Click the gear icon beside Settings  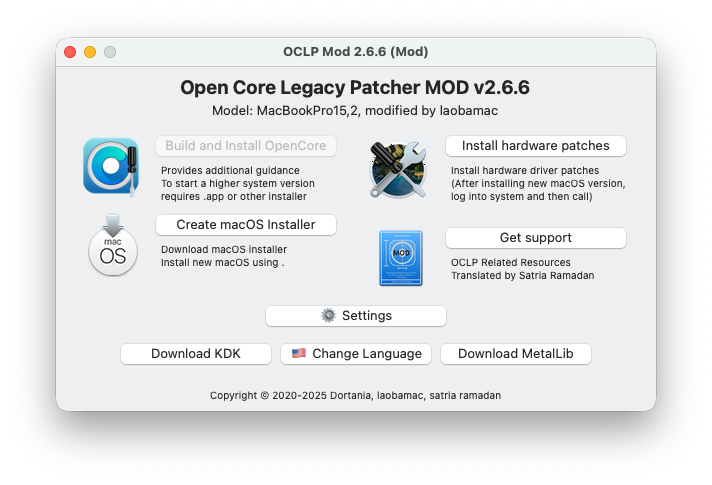tap(328, 316)
